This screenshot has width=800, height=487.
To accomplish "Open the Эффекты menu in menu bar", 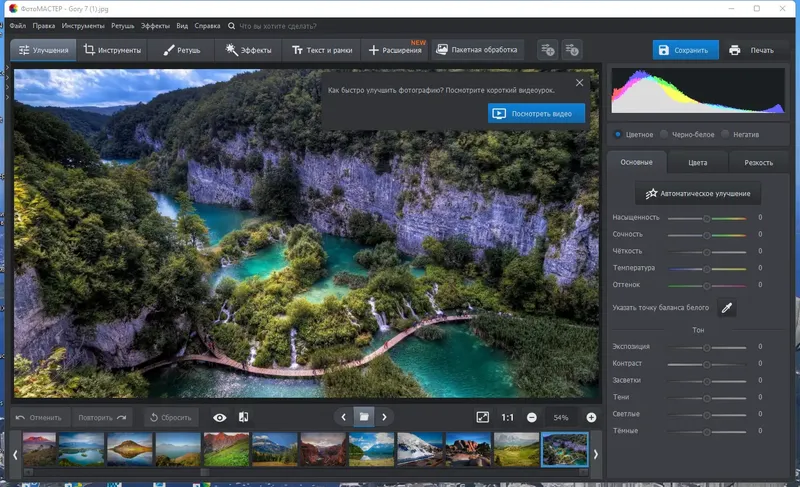I will 155,24.
